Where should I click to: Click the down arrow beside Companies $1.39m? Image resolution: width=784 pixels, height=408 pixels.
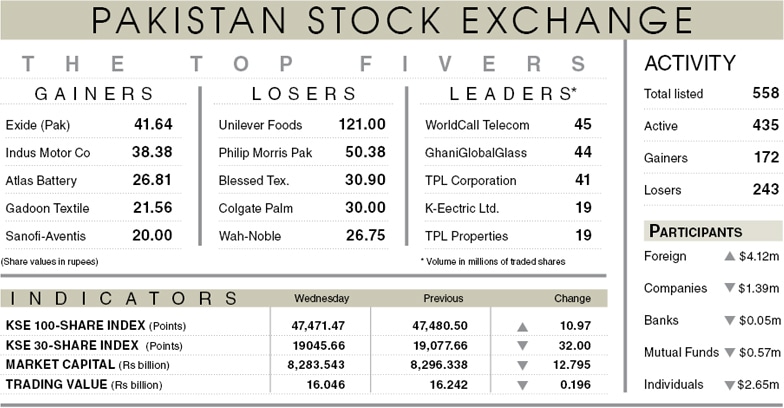click(730, 288)
